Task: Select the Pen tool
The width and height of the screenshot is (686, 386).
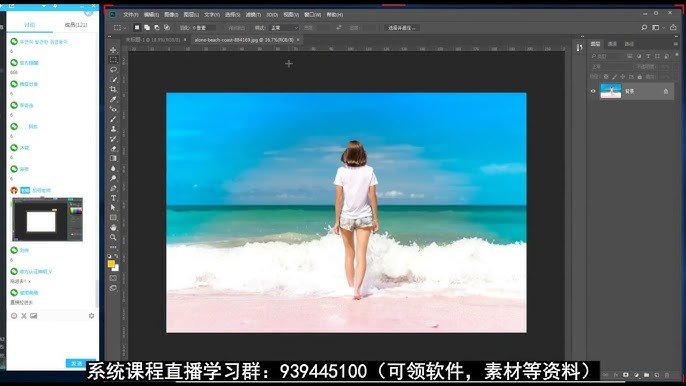Action: [113, 188]
